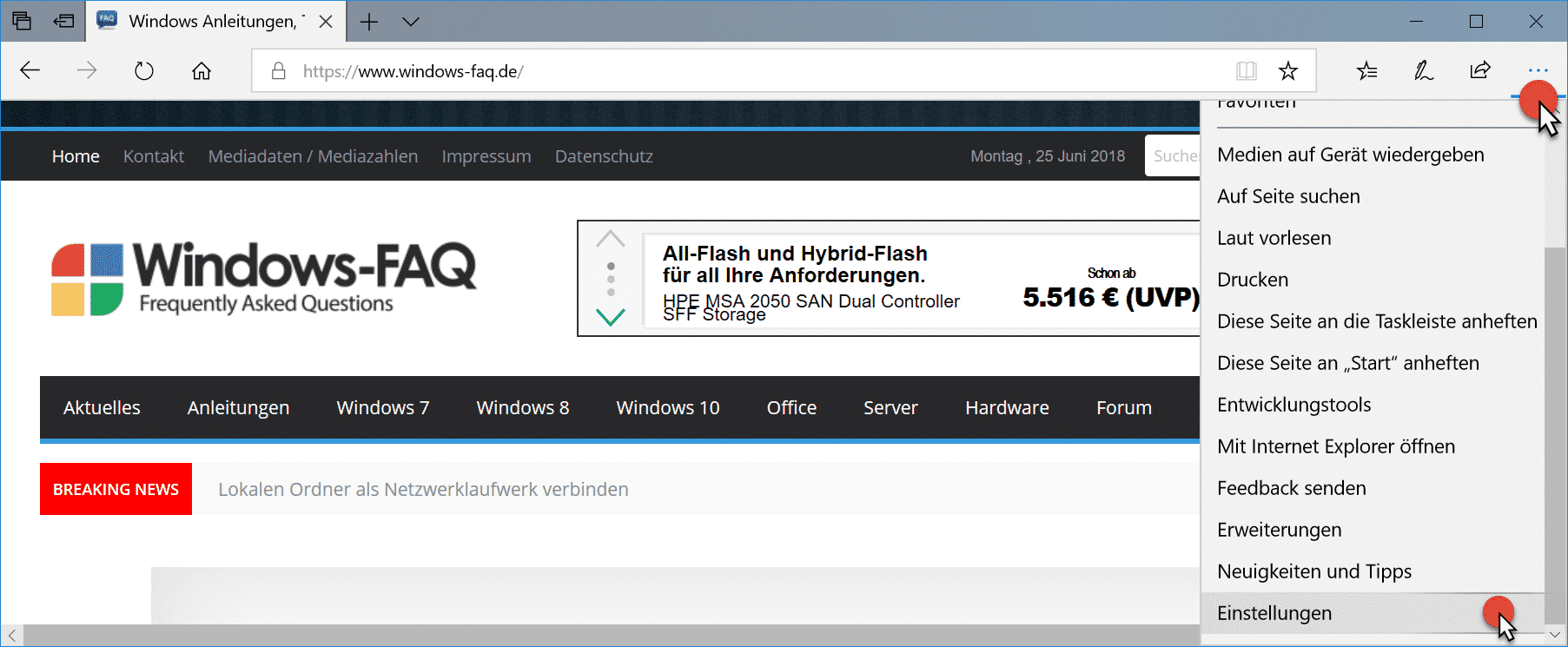Click the tabs set-aside icon
Screen dimensions: 1568x647
point(22,21)
